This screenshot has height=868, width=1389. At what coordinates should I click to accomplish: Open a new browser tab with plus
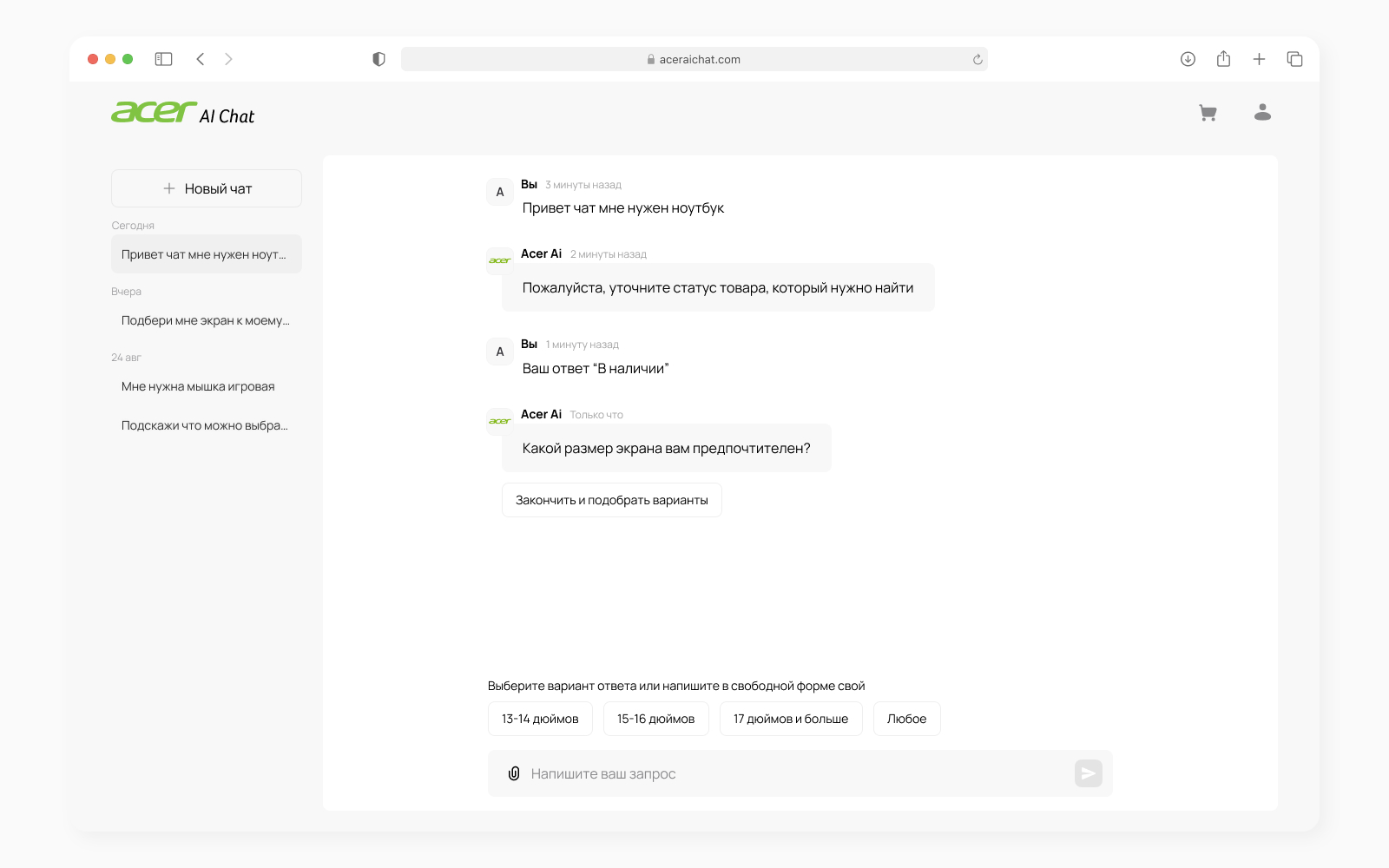pyautogui.click(x=1259, y=59)
